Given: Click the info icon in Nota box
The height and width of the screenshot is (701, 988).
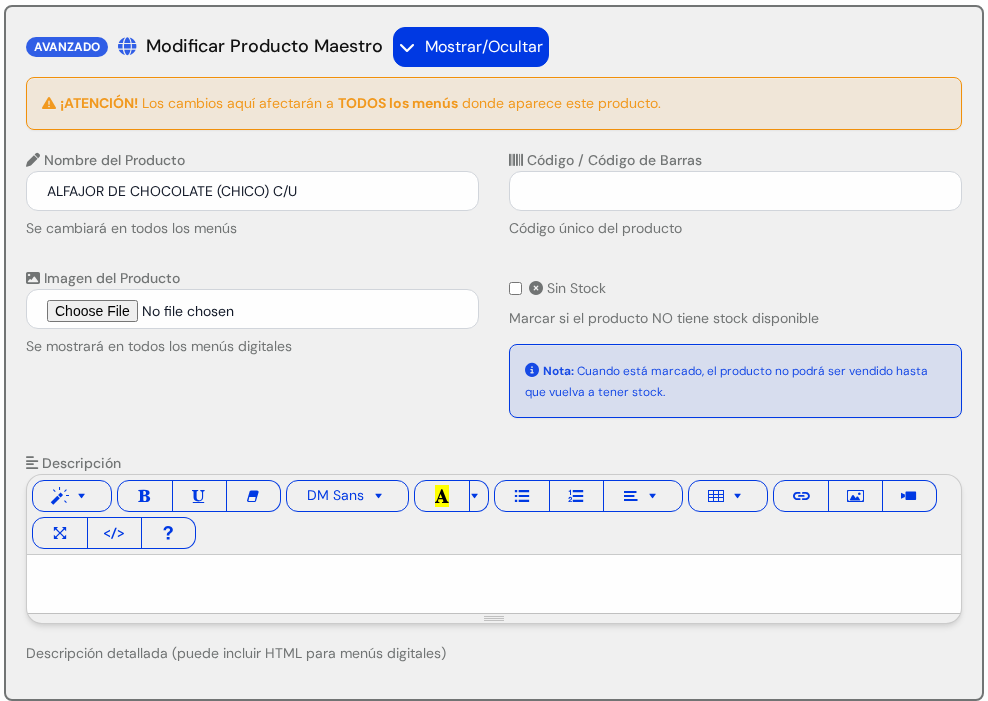Looking at the screenshot, I should (x=532, y=370).
